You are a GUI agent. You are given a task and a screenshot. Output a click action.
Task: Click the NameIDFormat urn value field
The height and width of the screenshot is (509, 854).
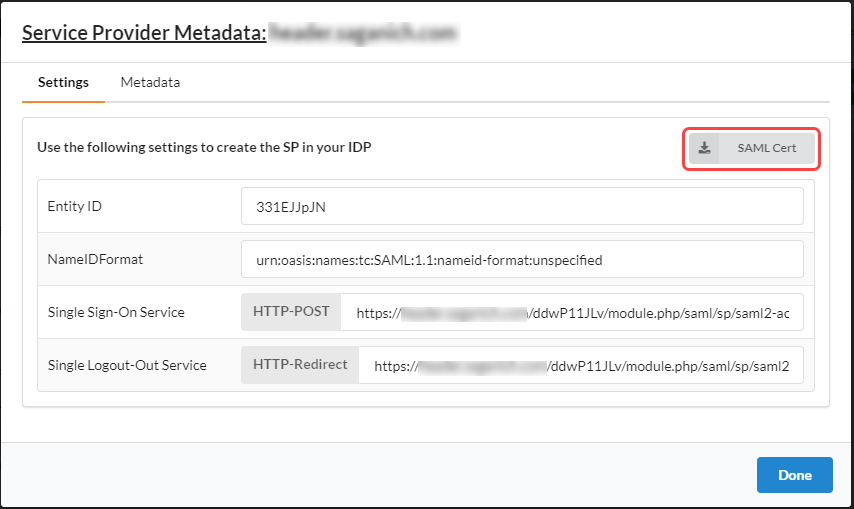click(522, 259)
